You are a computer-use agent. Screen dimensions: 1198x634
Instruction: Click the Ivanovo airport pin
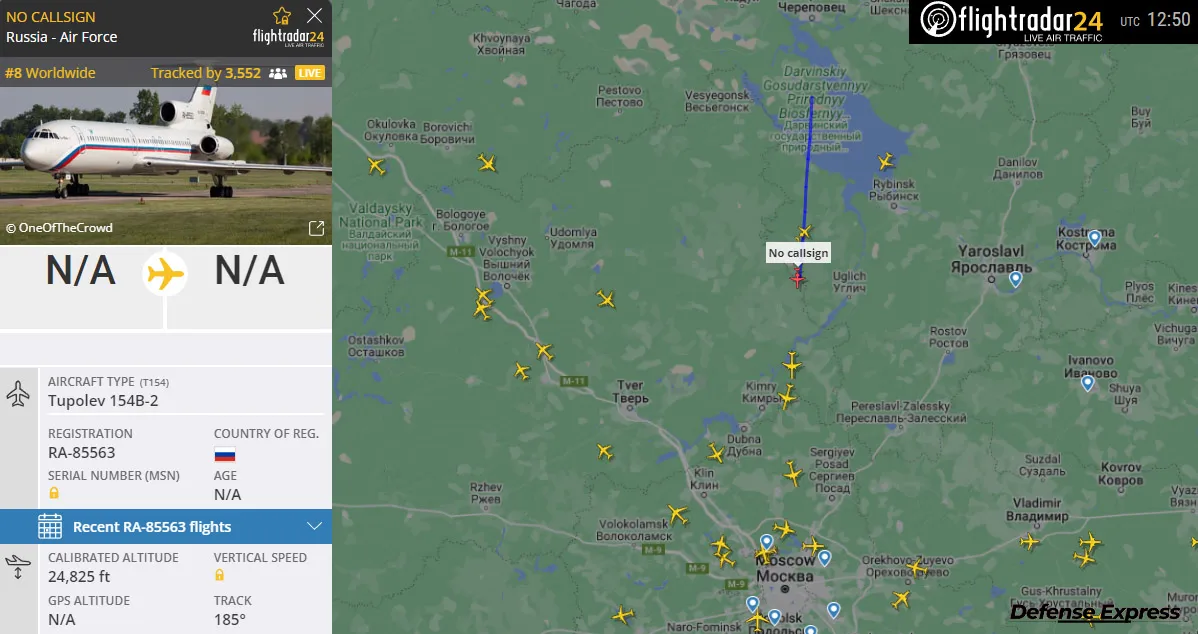tap(1087, 383)
